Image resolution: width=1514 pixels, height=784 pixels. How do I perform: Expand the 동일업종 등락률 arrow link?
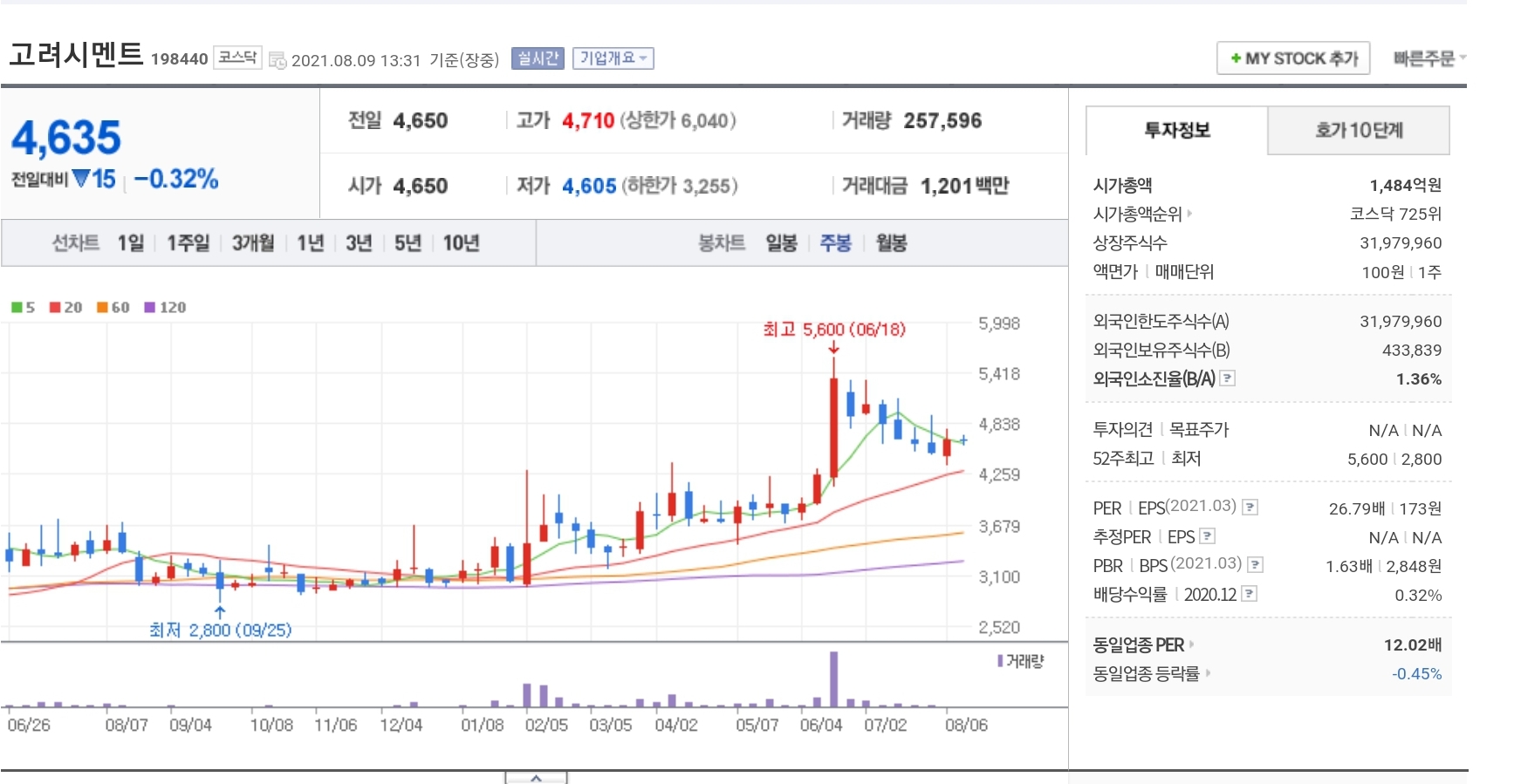[1152, 673]
